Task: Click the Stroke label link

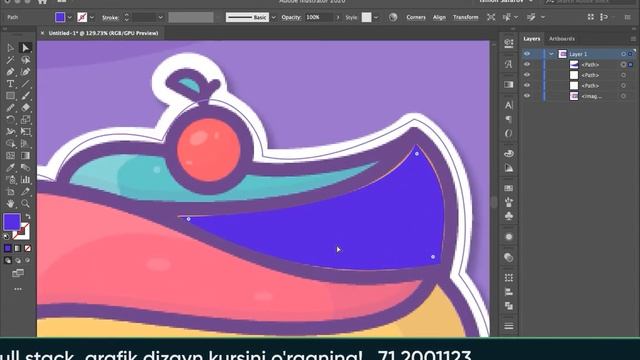Action: [110, 18]
